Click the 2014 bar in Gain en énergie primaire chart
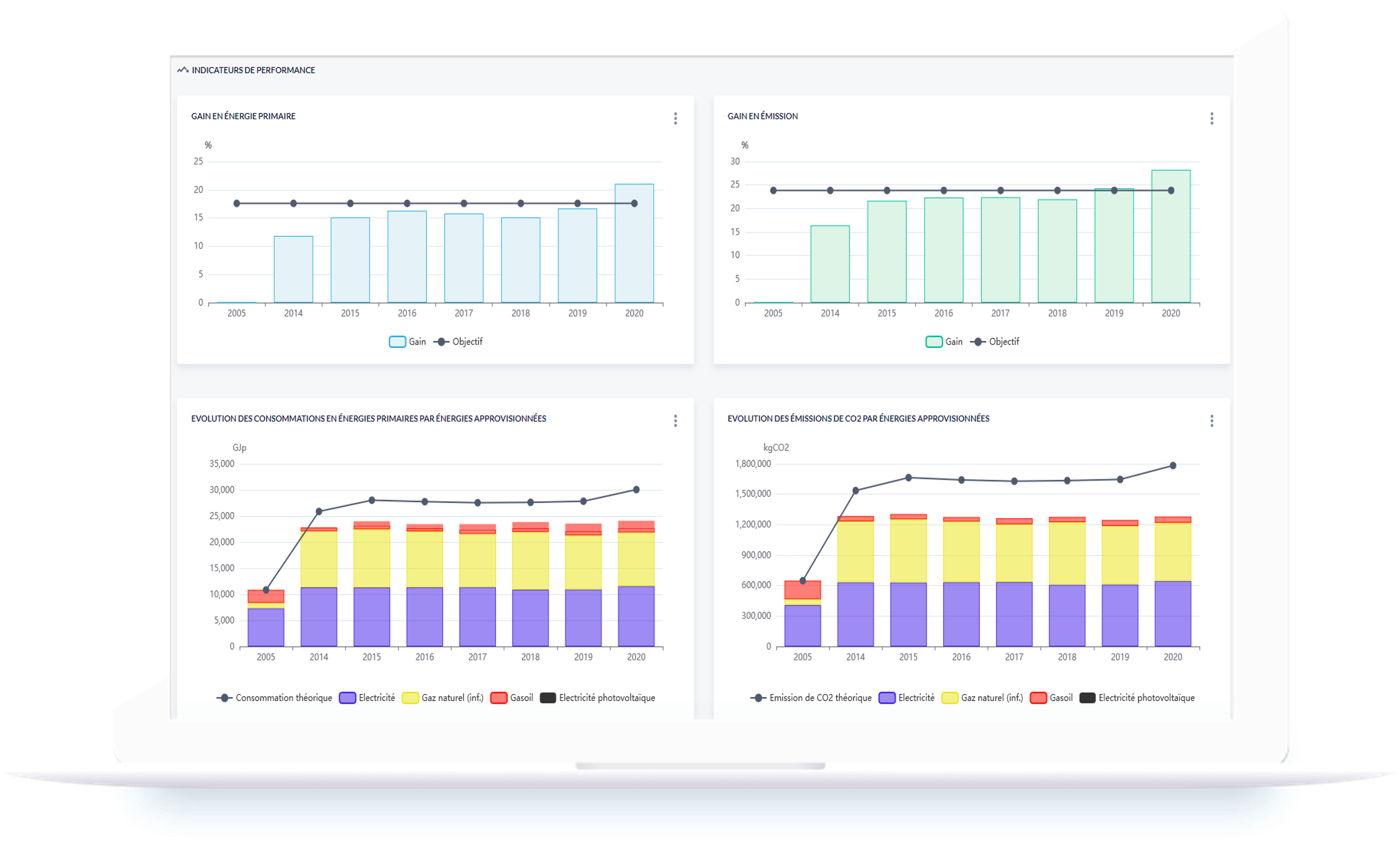This screenshot has width=1400, height=854. 293,269
